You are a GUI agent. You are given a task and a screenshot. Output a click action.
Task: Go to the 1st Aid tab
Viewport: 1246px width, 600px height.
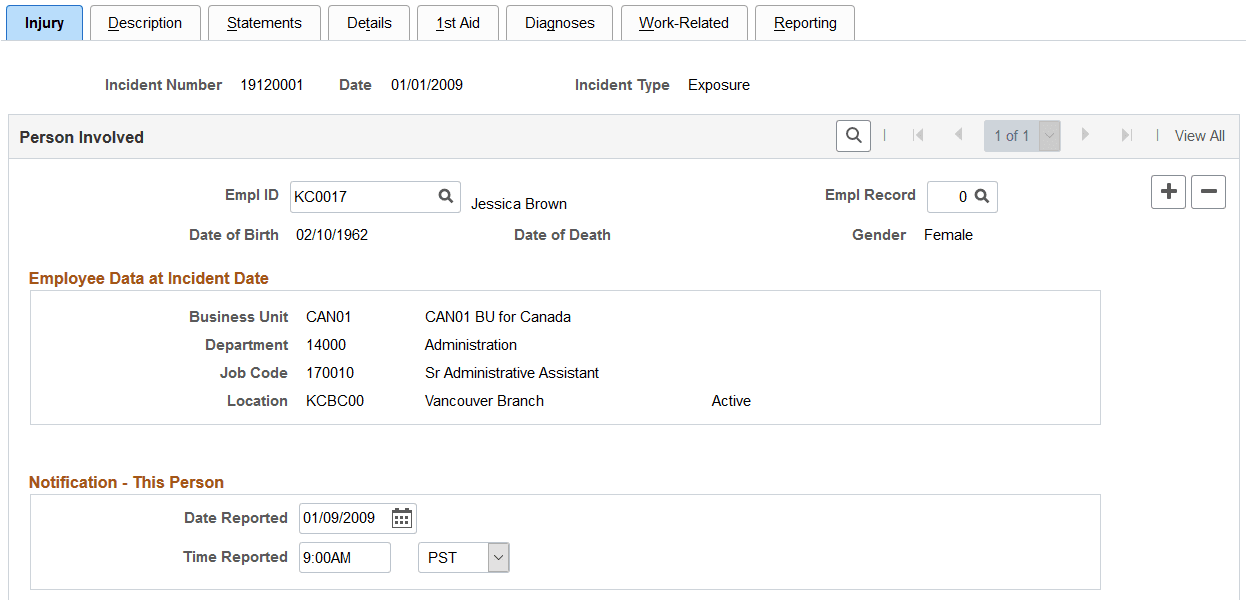coord(457,22)
